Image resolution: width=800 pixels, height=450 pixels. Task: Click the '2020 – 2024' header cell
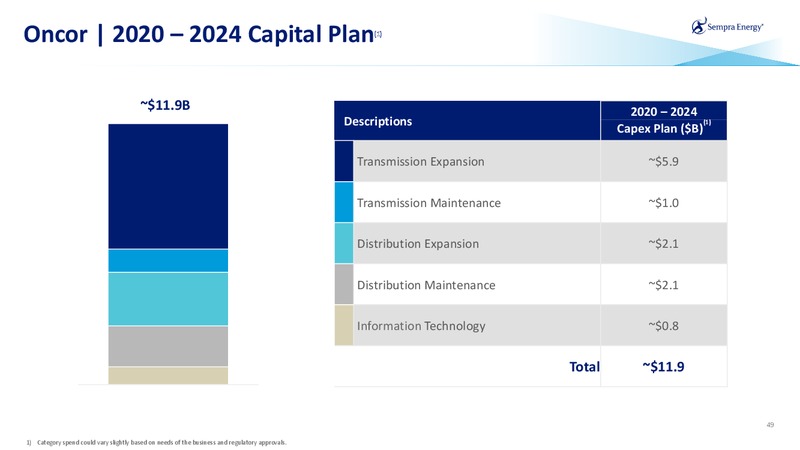pyautogui.click(x=663, y=111)
